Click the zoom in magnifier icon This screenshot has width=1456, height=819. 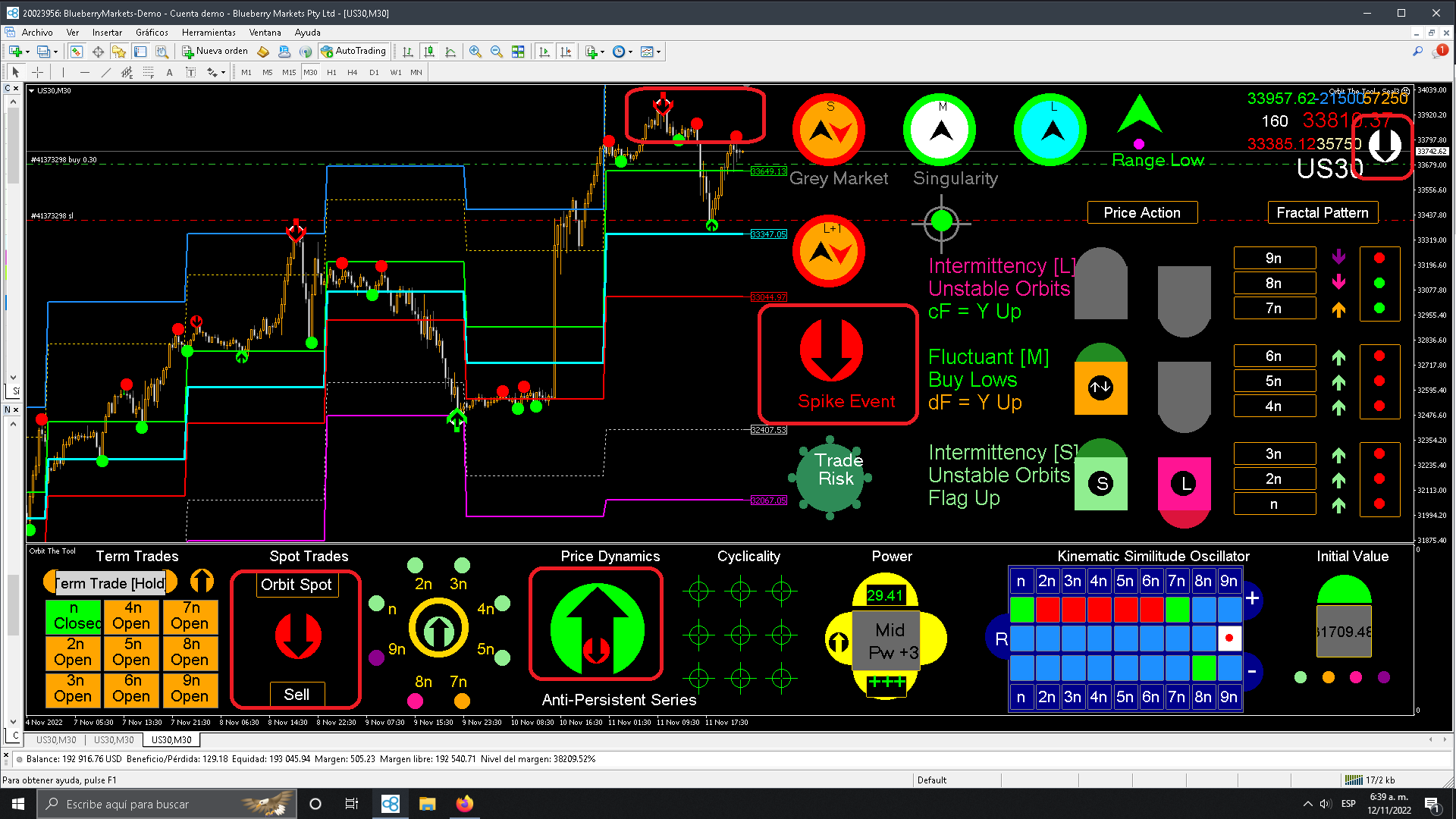(x=475, y=52)
